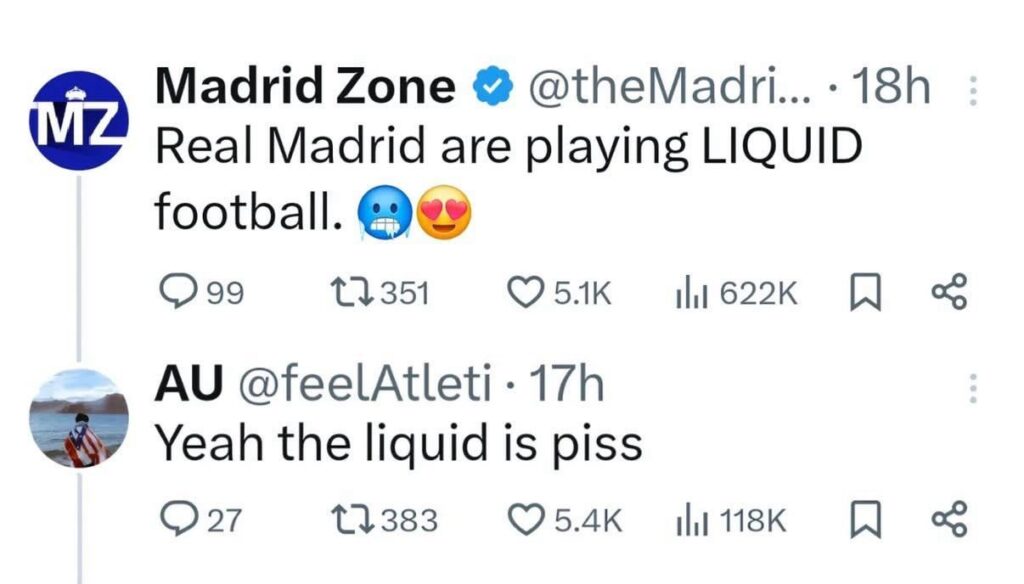Viewport: 1024px width, 584px height.
Task: Bookmark the Madrid Zone tweet
Action: click(x=863, y=292)
